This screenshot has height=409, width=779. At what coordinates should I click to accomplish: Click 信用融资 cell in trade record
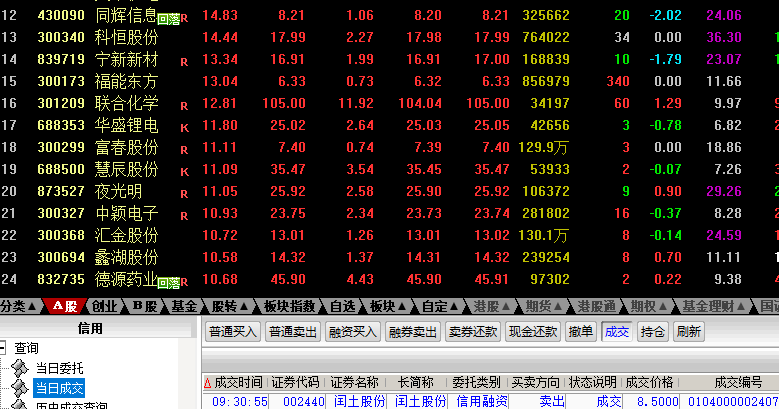tap(482, 402)
